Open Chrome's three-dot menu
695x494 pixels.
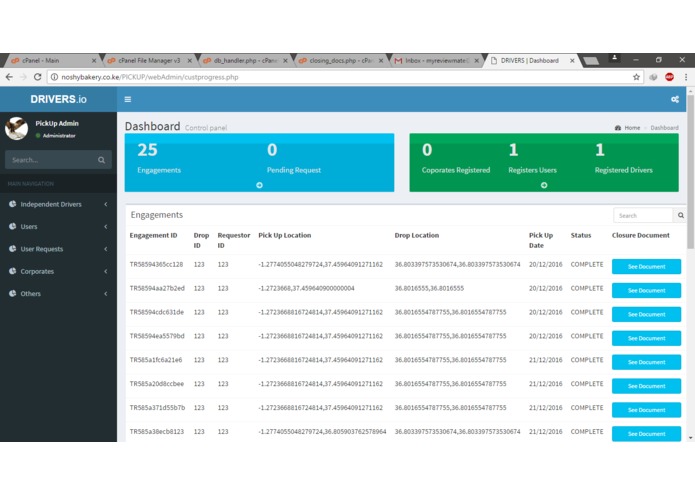pyautogui.click(x=686, y=77)
